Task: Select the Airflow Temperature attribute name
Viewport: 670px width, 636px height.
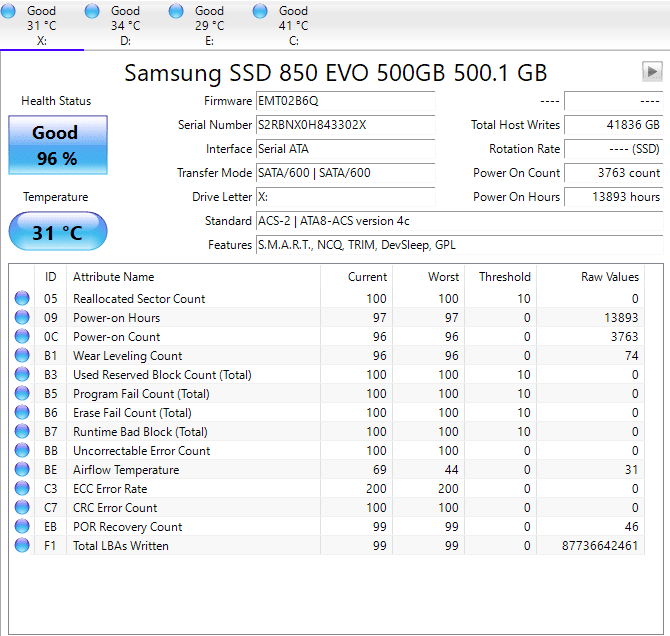Action: pos(126,470)
